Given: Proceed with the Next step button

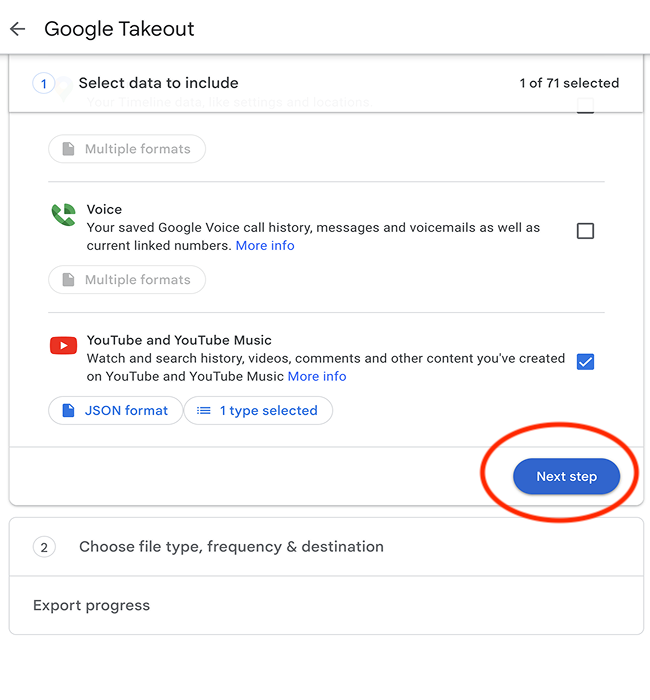Looking at the screenshot, I should pyautogui.click(x=566, y=477).
